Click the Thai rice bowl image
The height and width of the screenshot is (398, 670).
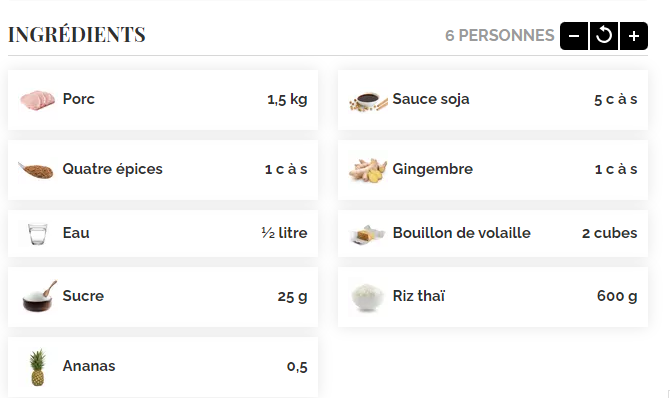(367, 297)
